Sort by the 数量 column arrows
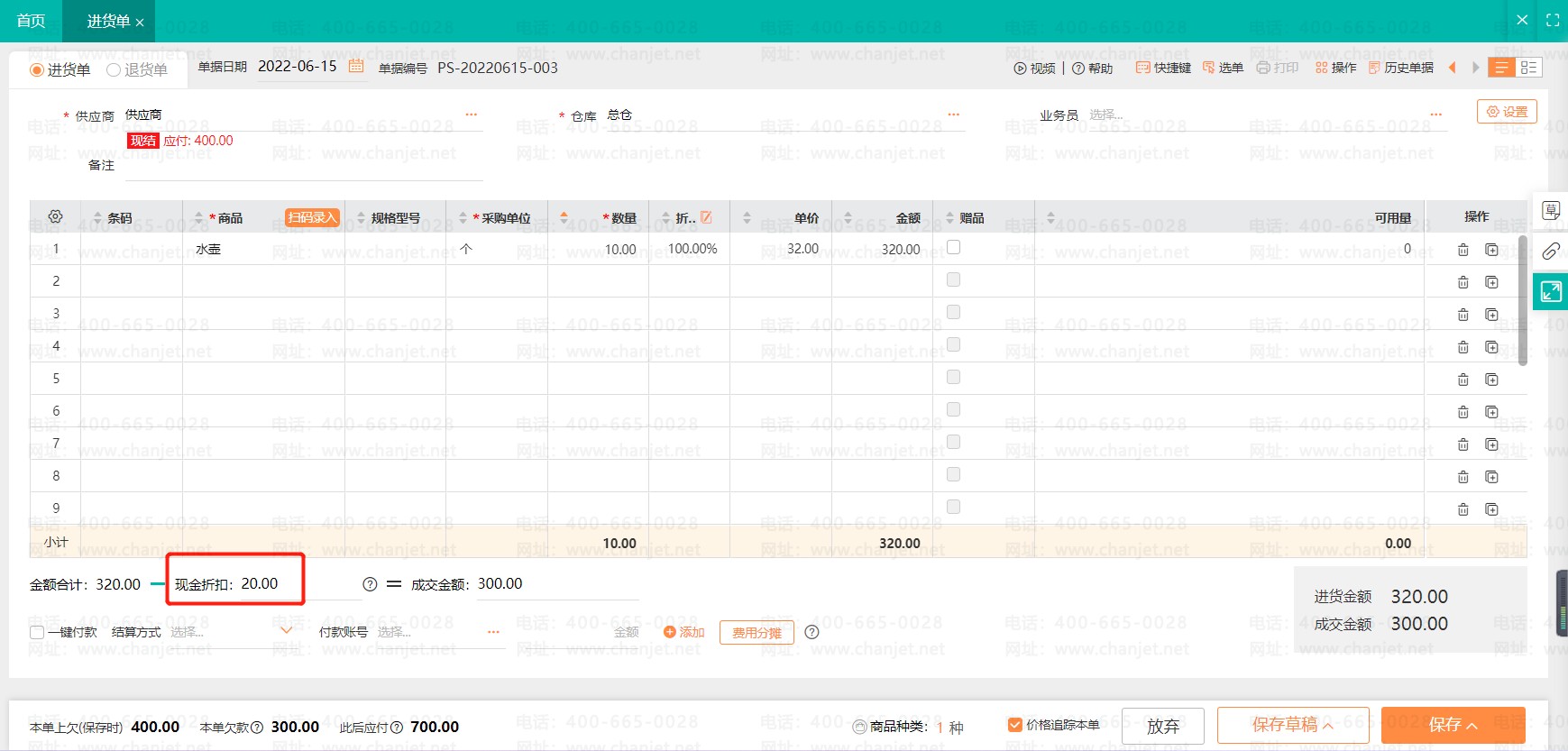1568x751 pixels. (564, 217)
